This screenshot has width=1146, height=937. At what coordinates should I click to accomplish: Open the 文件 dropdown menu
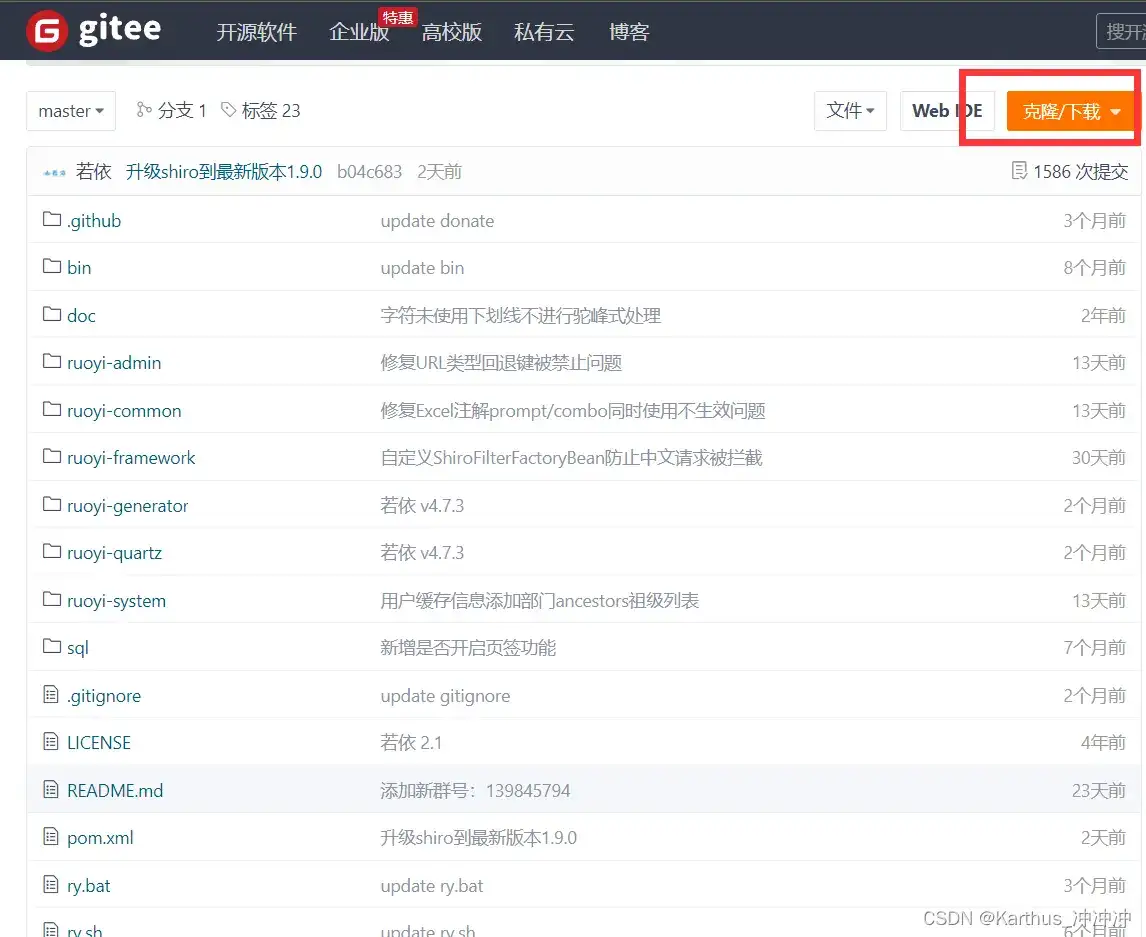pos(850,111)
